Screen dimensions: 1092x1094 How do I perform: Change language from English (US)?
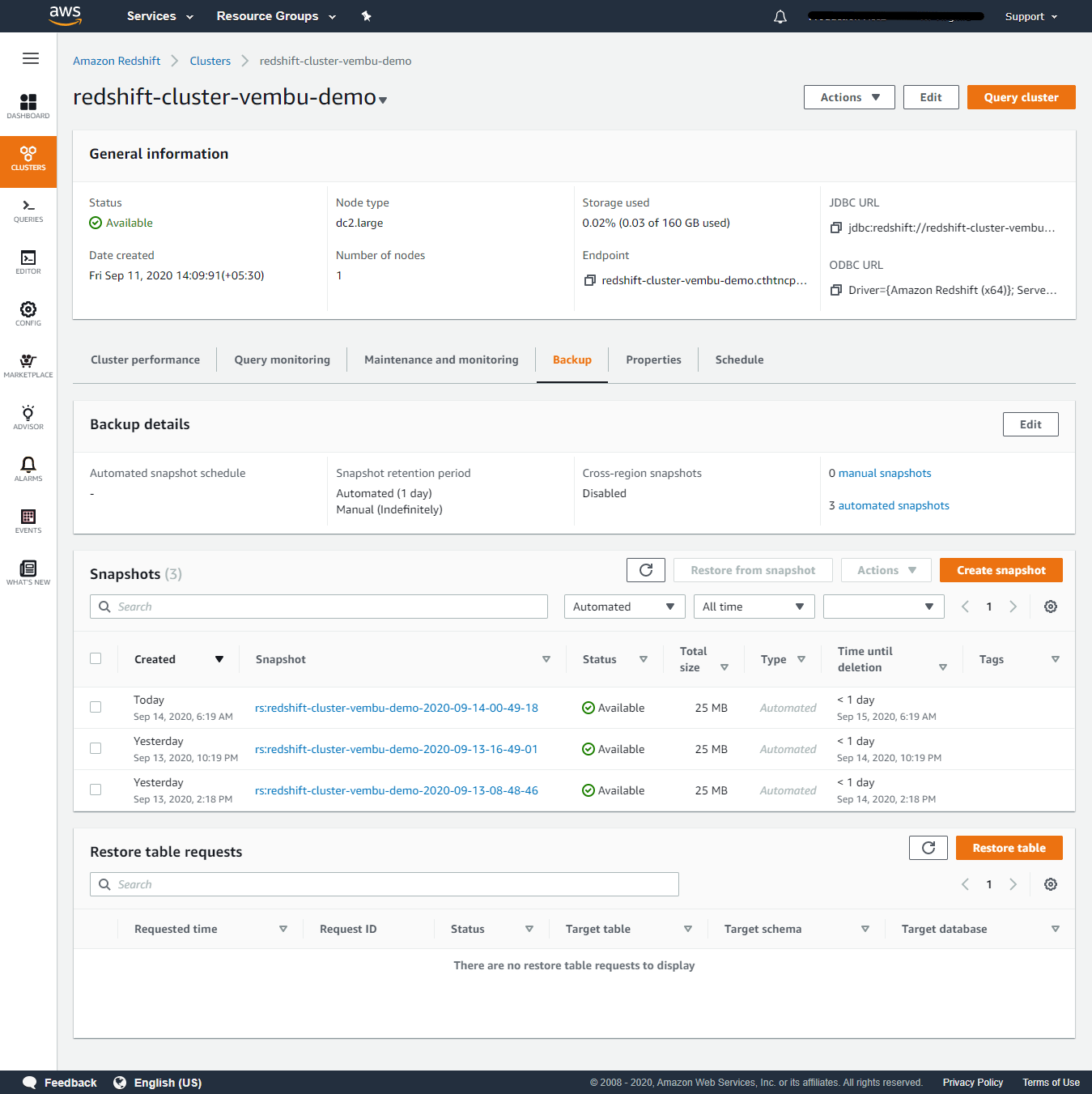[x=158, y=1083]
